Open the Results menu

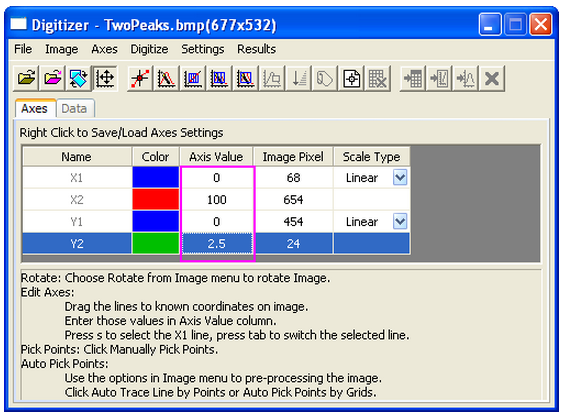[x=256, y=49]
